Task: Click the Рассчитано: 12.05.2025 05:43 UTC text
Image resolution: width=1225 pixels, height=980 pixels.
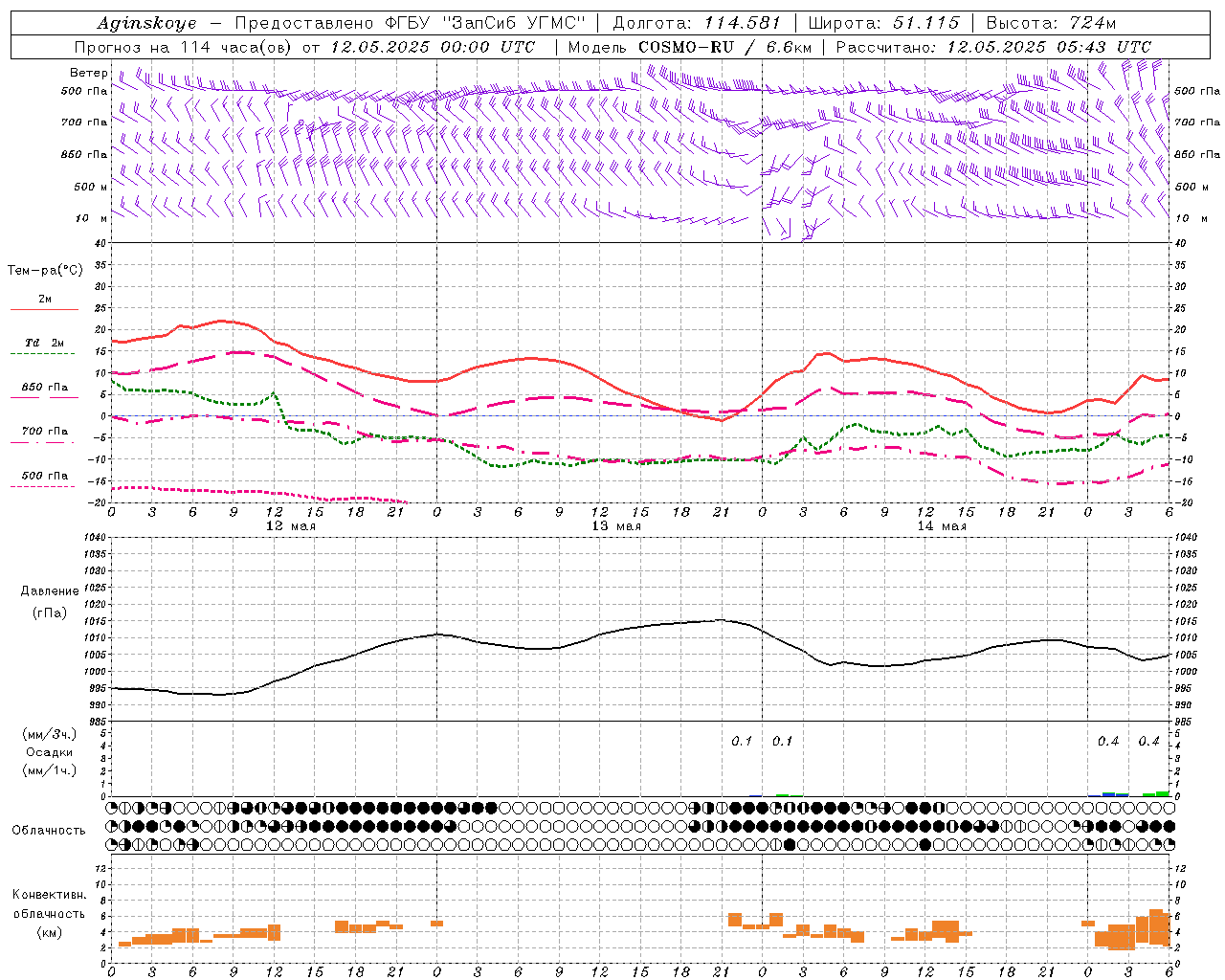Action: point(993,47)
